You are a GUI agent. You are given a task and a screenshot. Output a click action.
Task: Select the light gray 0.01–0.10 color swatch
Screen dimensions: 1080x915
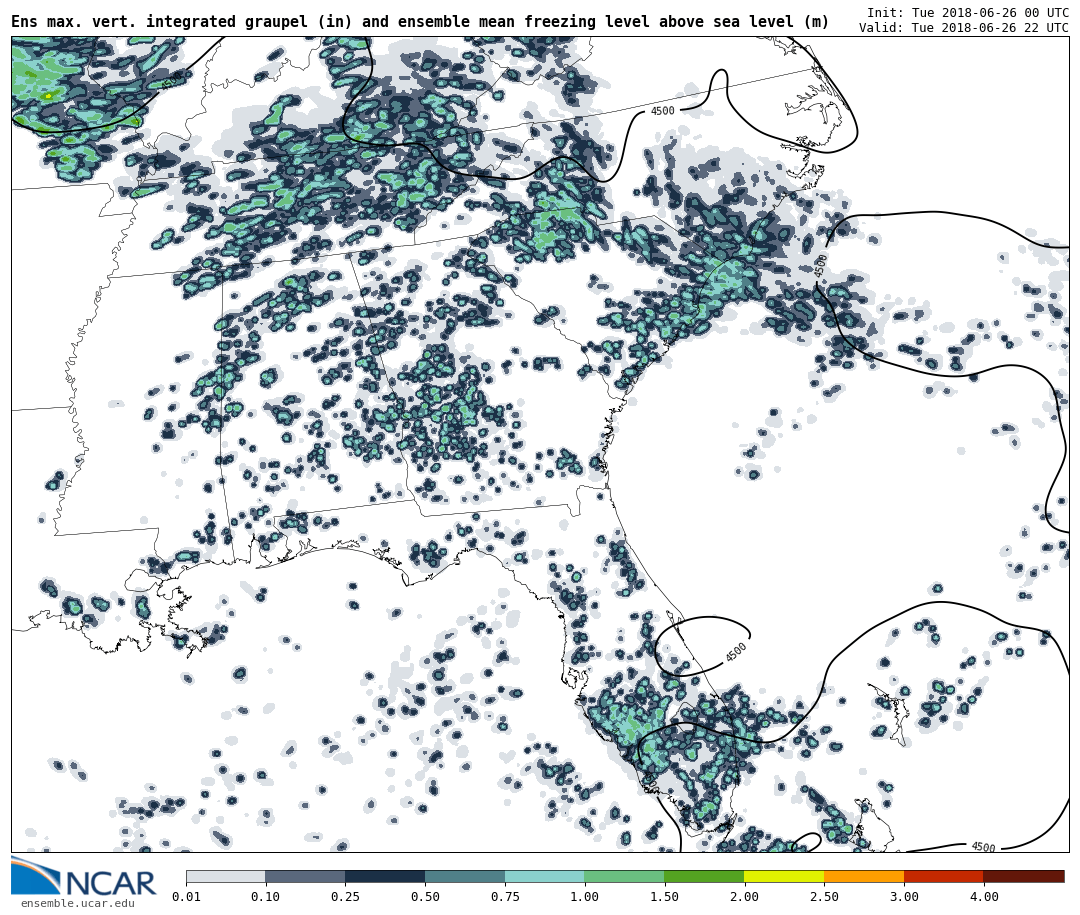pos(226,876)
